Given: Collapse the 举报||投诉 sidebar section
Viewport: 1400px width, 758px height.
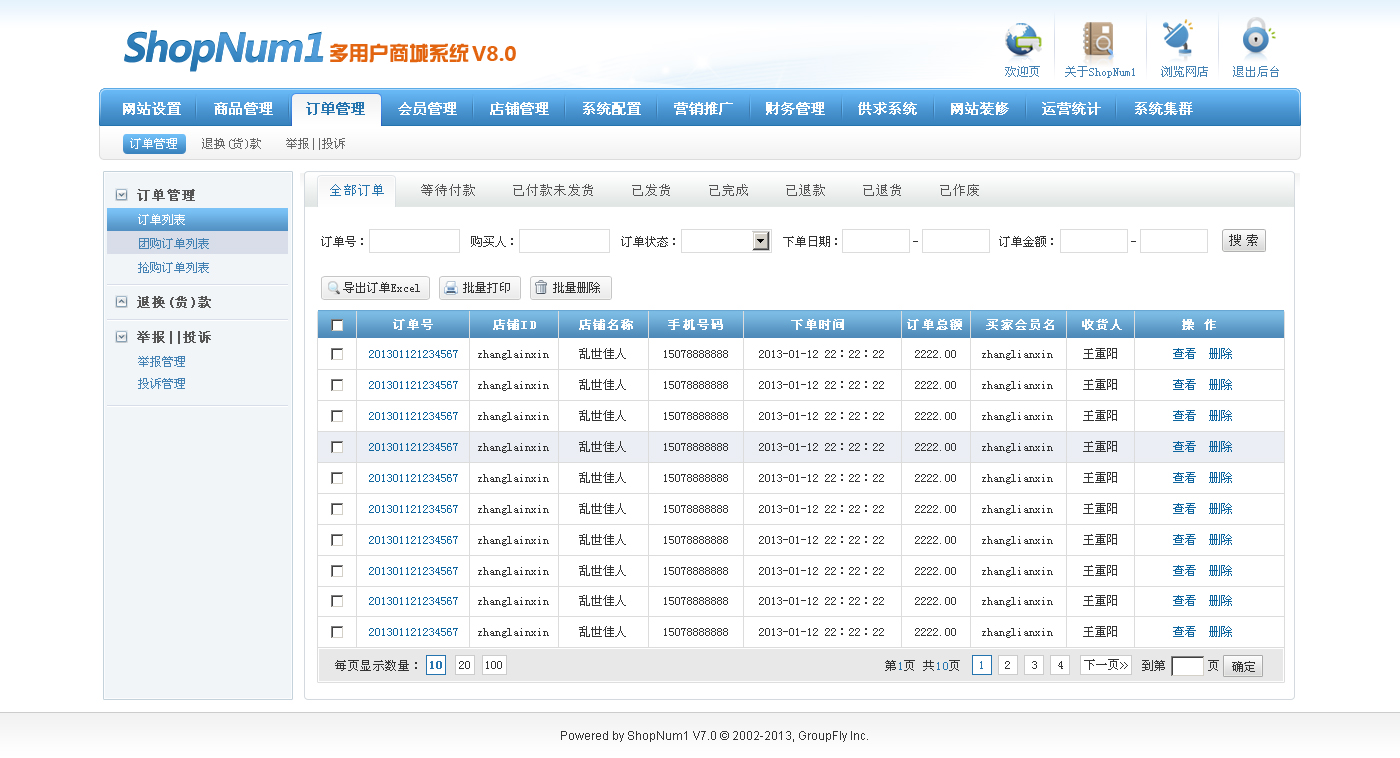Looking at the screenshot, I should coord(121,337).
